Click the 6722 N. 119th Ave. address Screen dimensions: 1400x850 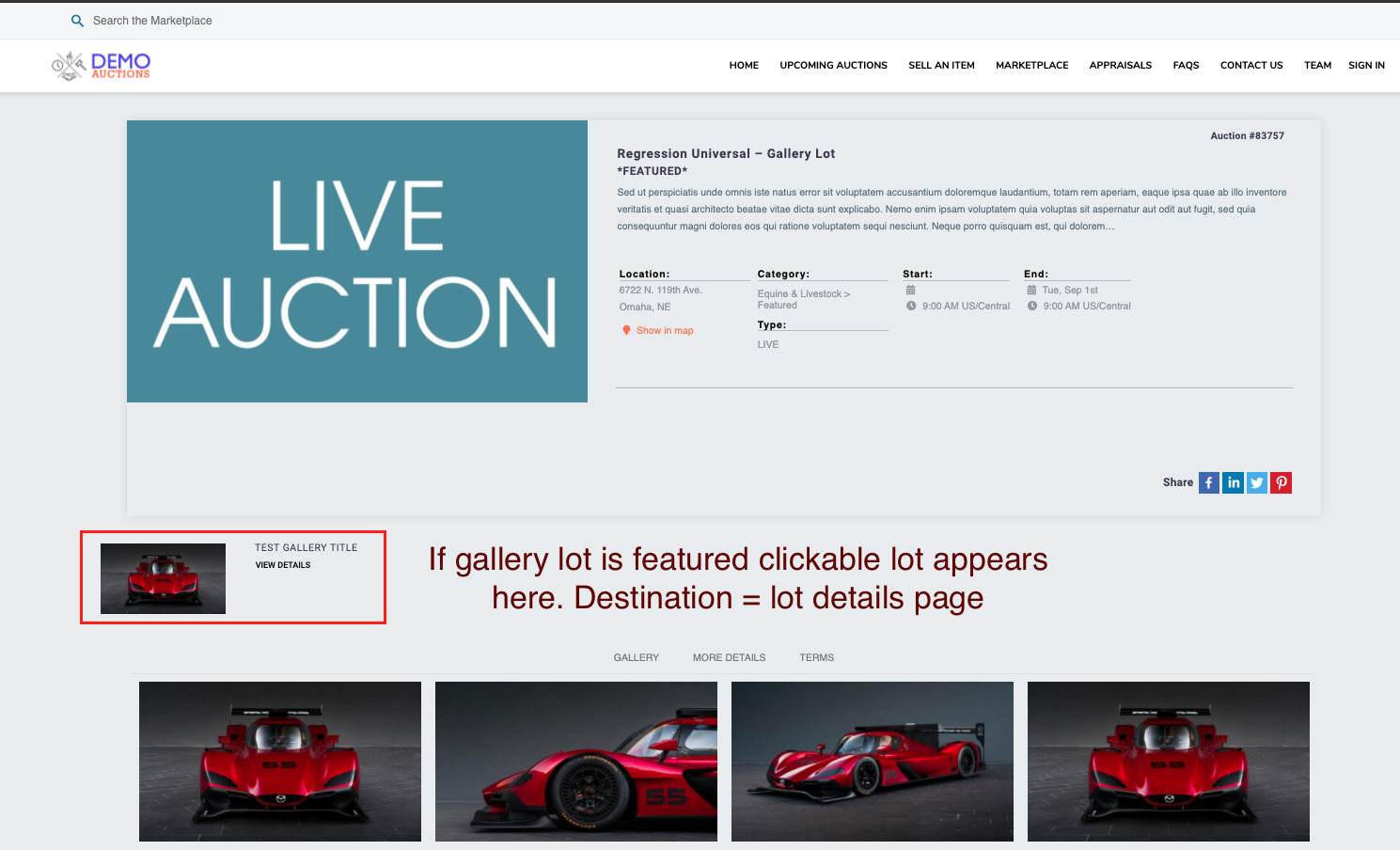pos(660,290)
